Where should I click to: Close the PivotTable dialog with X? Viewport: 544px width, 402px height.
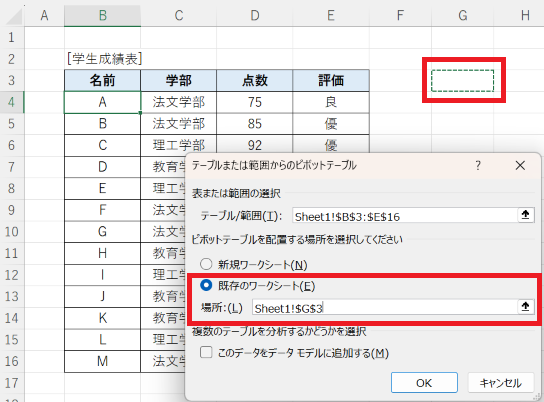(x=520, y=165)
